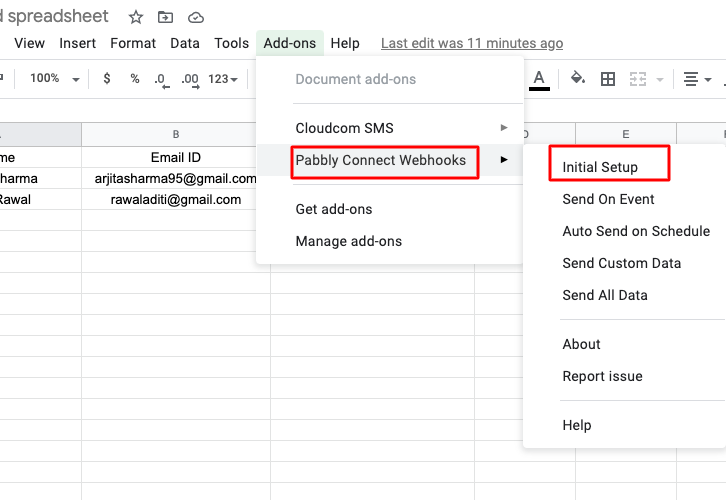The width and height of the screenshot is (726, 500).
Task: Open the Data menu
Action: (185, 43)
